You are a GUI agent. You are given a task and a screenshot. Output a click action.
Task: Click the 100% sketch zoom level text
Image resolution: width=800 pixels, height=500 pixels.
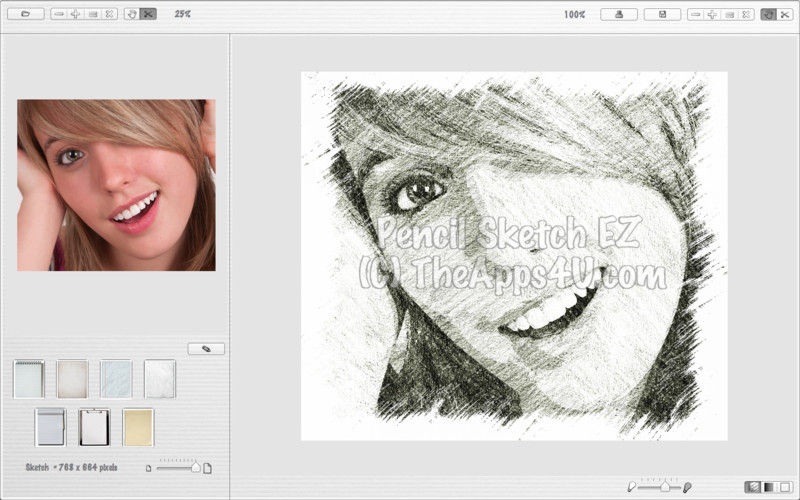coord(574,14)
